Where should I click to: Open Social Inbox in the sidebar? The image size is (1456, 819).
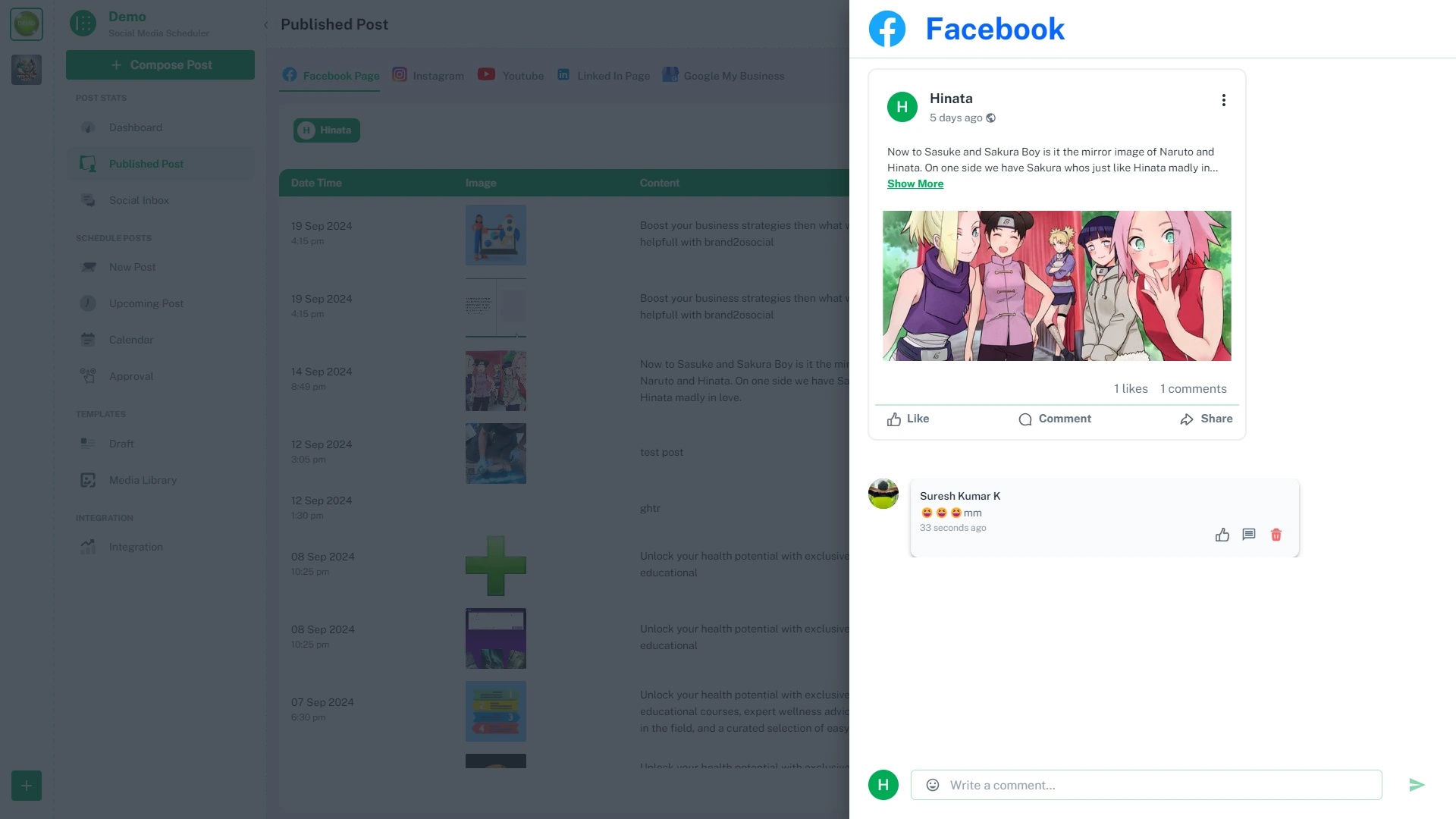click(160, 200)
